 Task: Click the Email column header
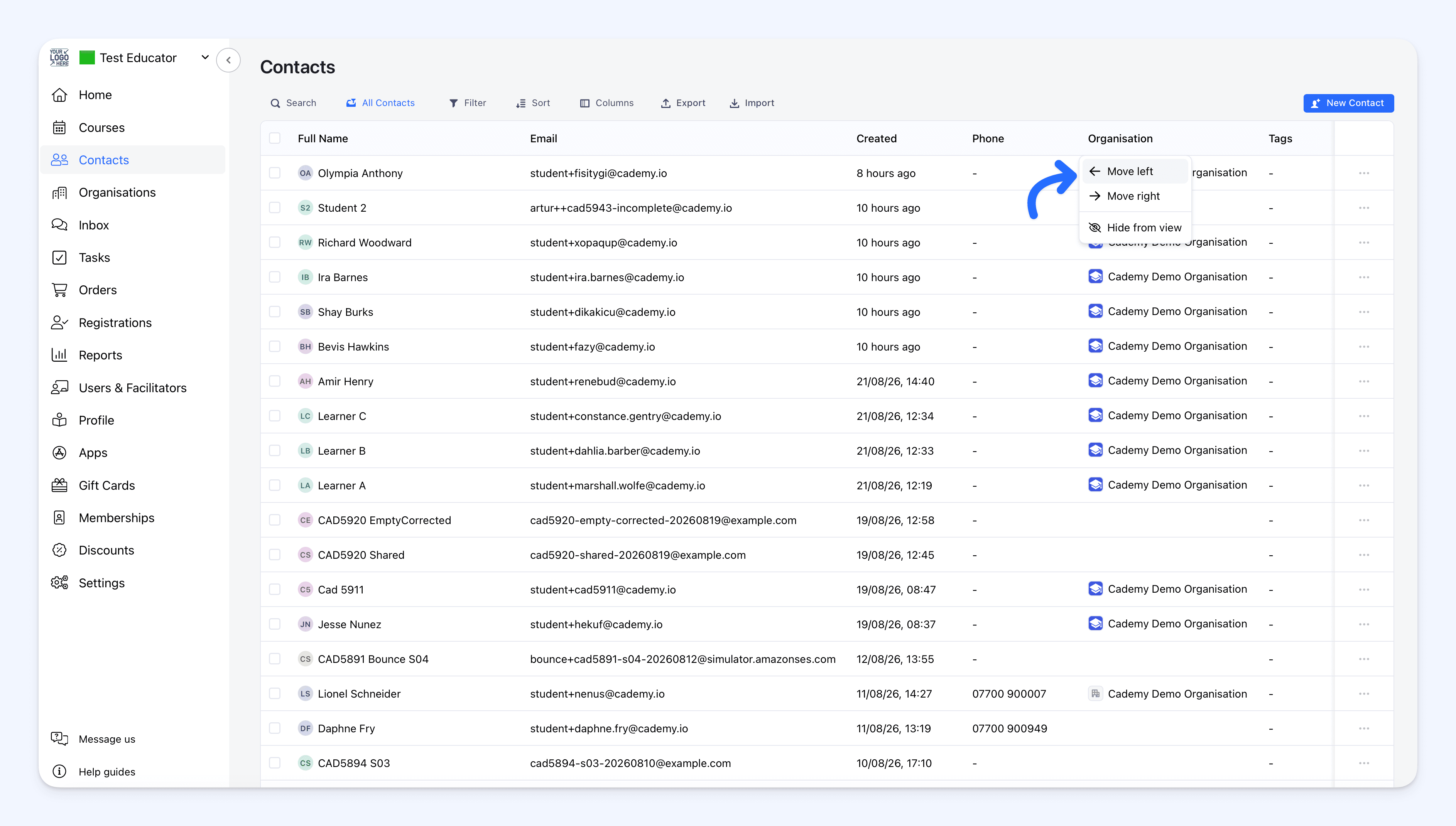[544, 138]
